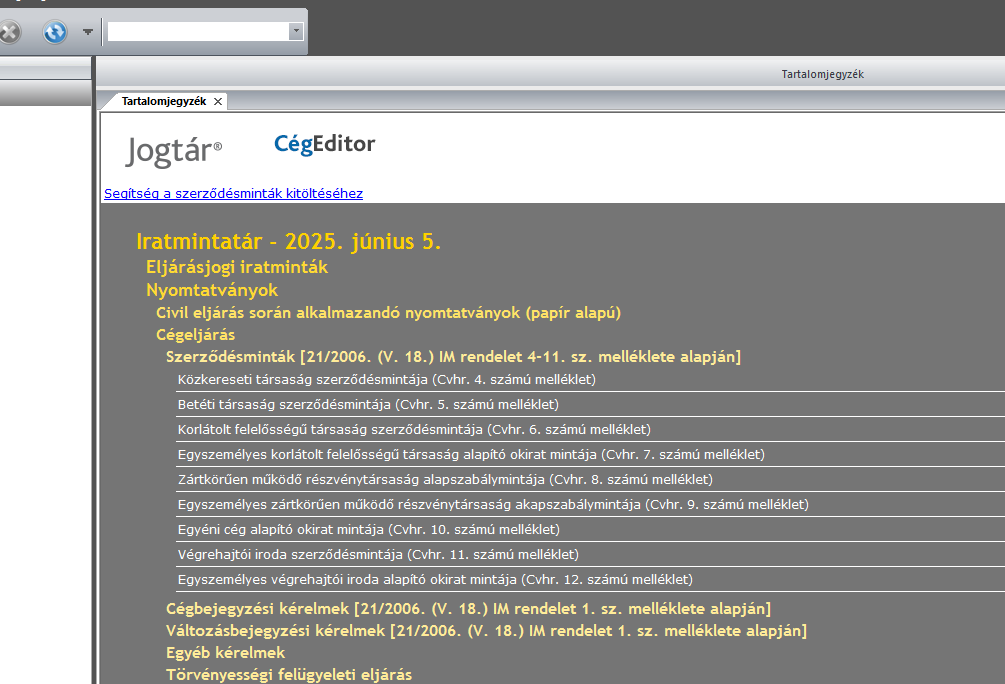Click the Jogtár logo
Image resolution: width=1005 pixels, height=684 pixels.
[x=173, y=151]
